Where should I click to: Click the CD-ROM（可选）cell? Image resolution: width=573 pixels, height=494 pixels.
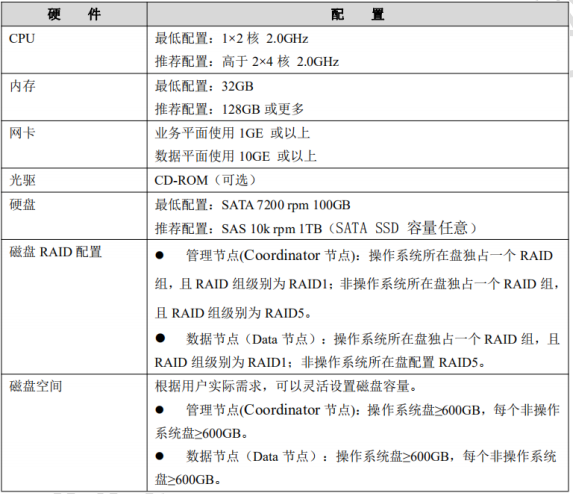point(205,180)
